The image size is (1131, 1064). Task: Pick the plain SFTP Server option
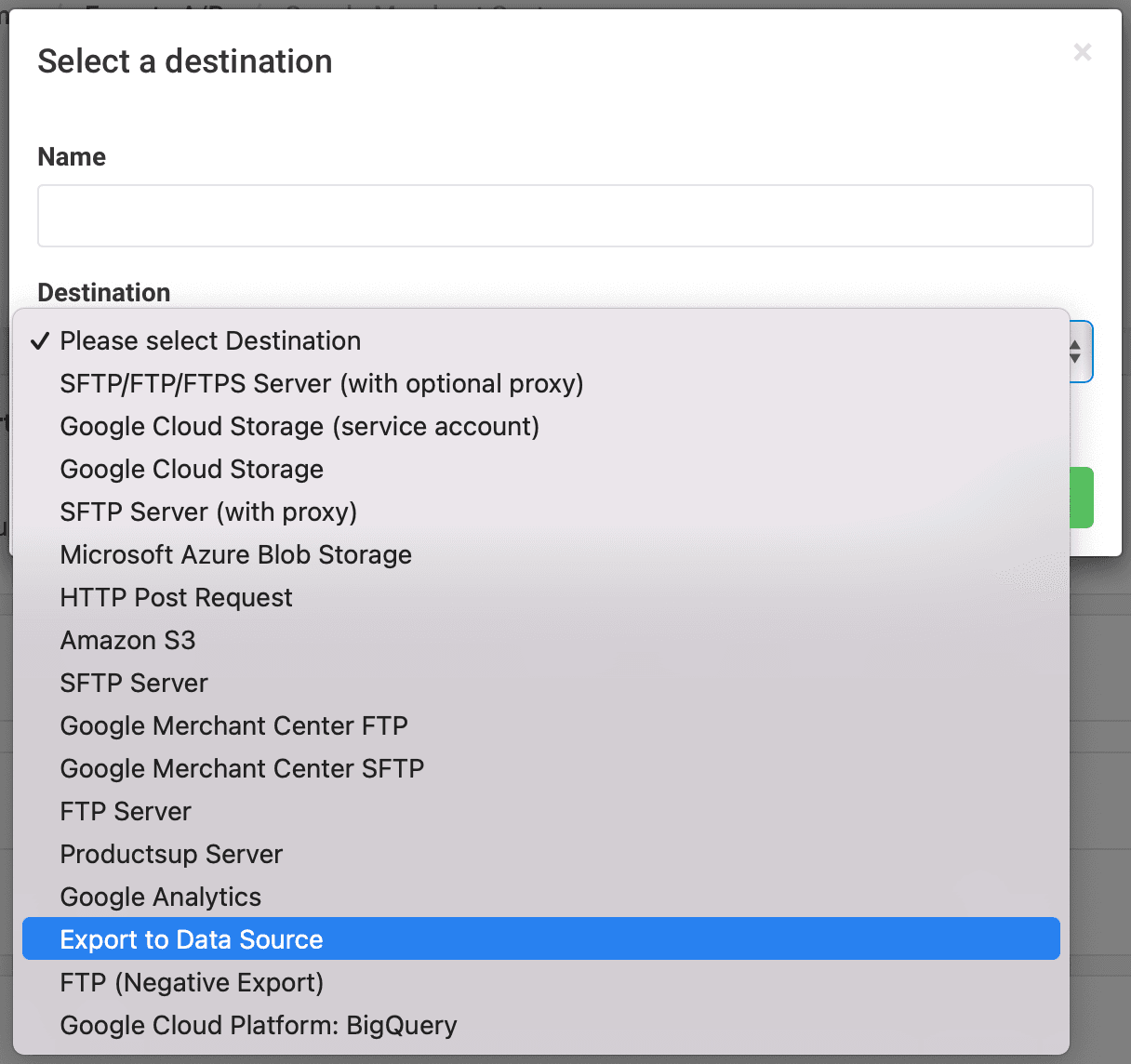134,684
